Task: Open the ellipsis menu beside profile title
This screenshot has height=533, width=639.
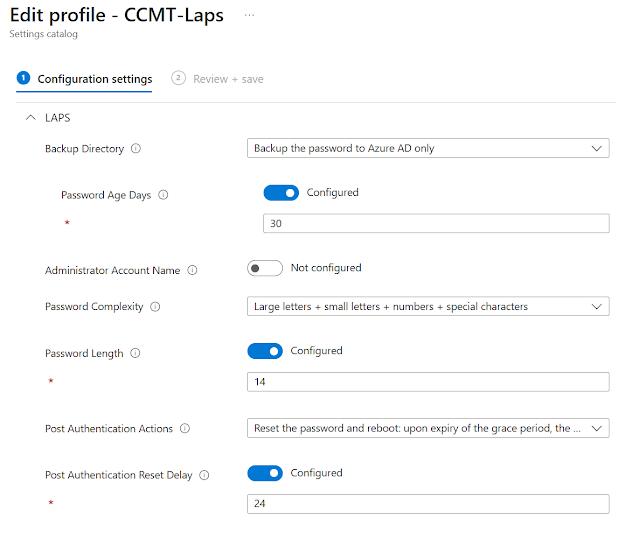Action: click(249, 16)
